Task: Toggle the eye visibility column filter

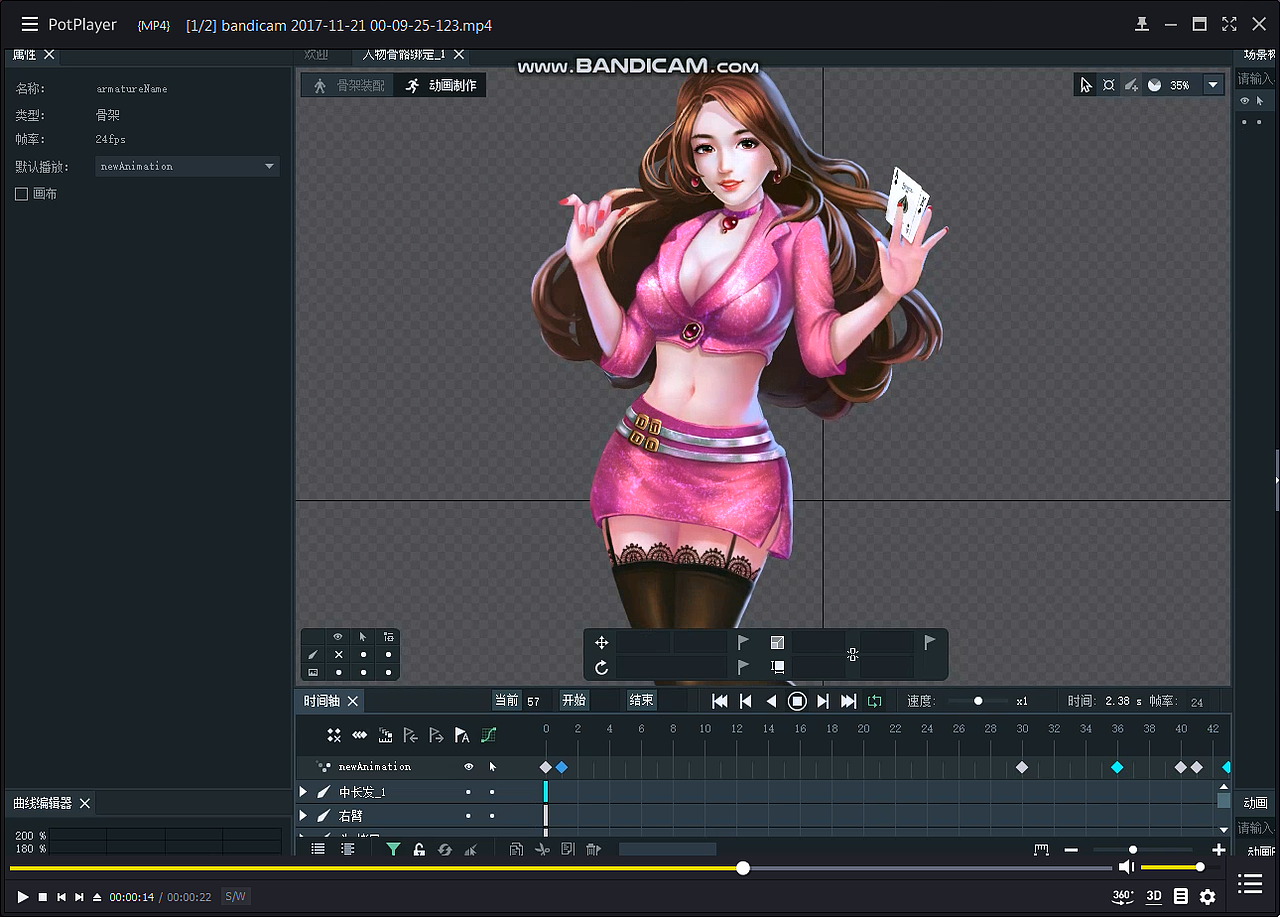Action: pos(338,637)
